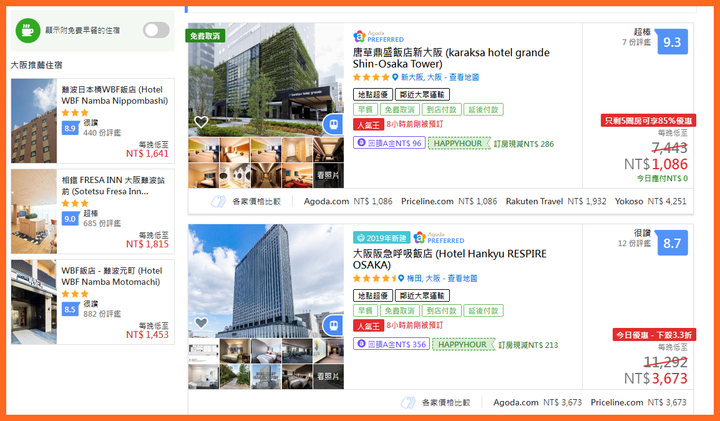Click the green coffee cup breakfast icon

click(28, 30)
